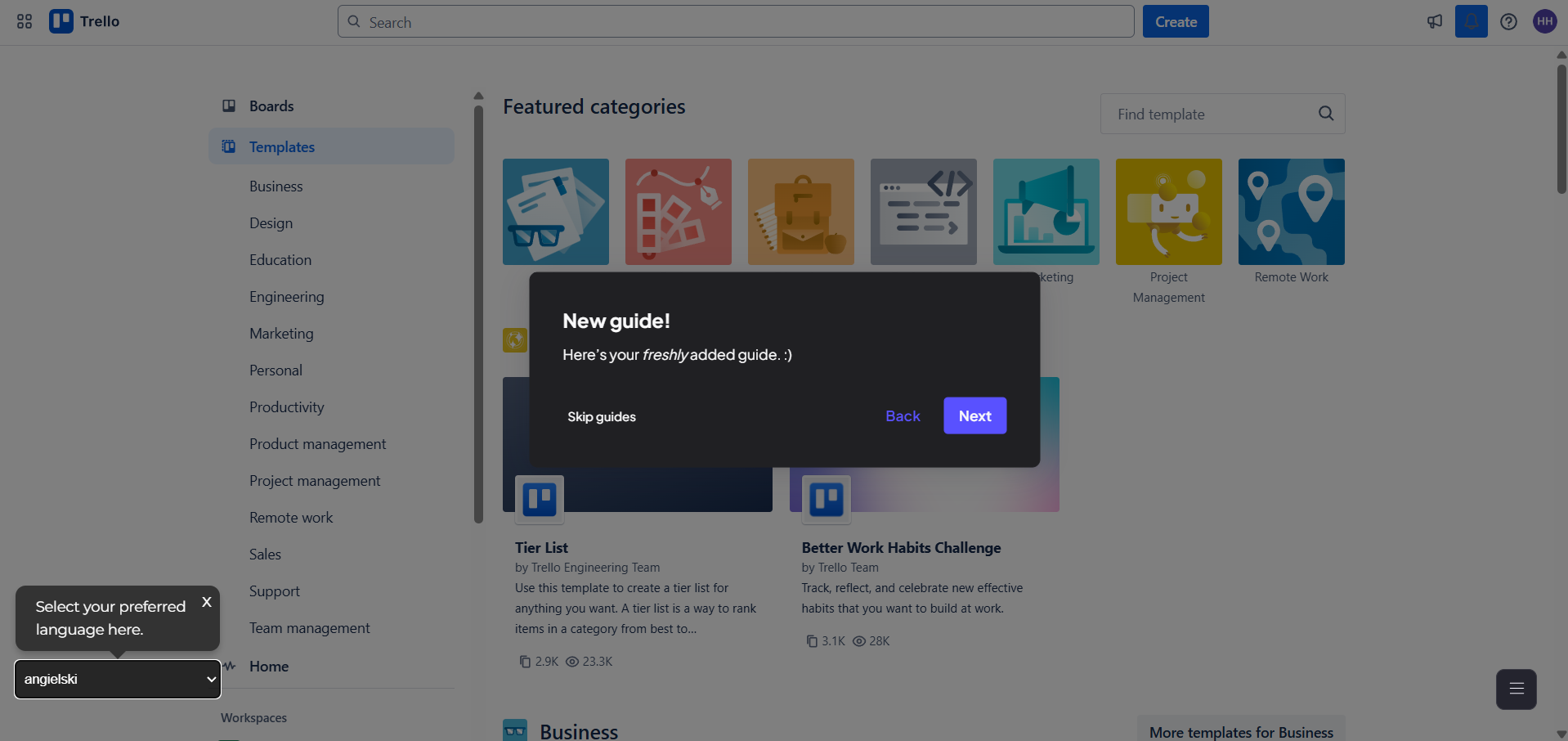This screenshot has width=1568, height=741.
Task: Open the Marketing category thumbnail
Action: 1046,212
